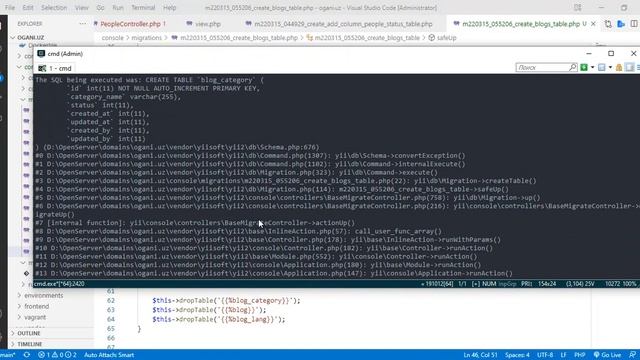Expand the OUTLINE section
Screen dimensions: 640x360
(29, 333)
